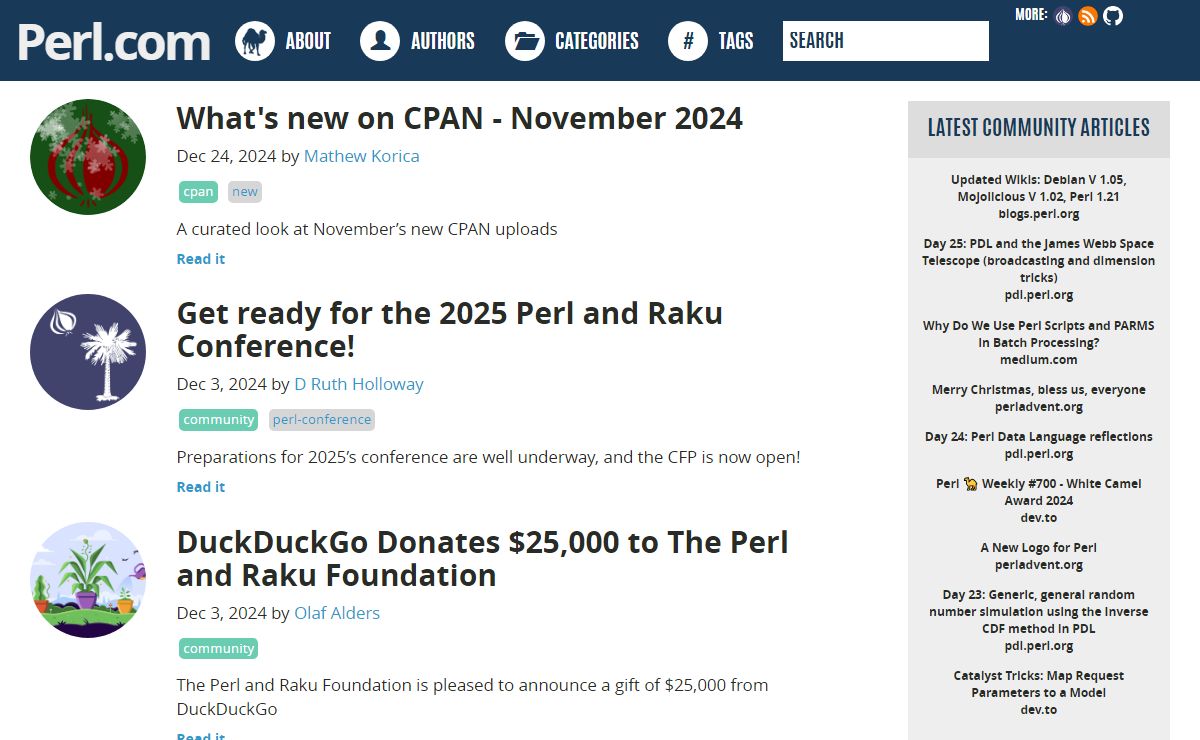
Task: Click the Dec 24, 2024 date text
Action: click(227, 156)
